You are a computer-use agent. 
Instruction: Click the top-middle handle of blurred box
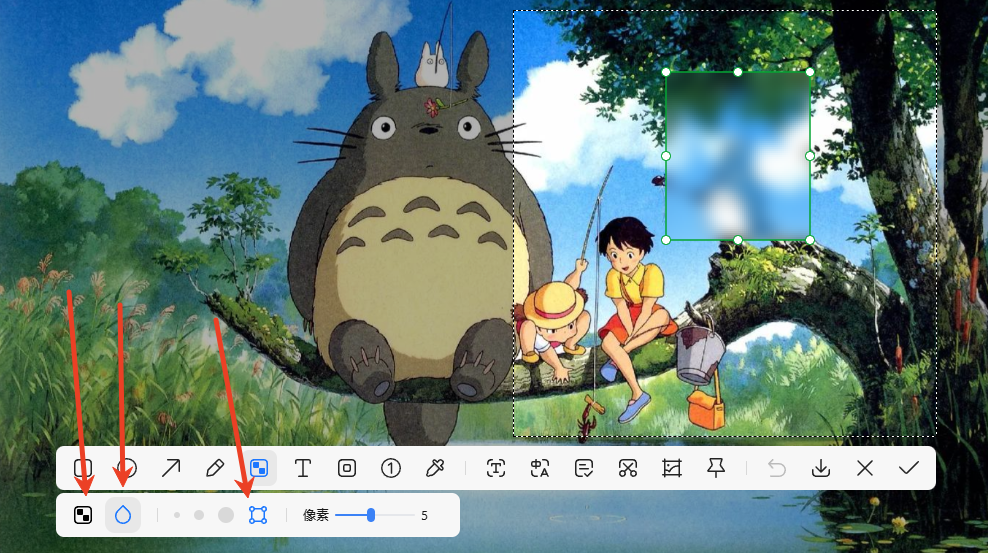738,72
